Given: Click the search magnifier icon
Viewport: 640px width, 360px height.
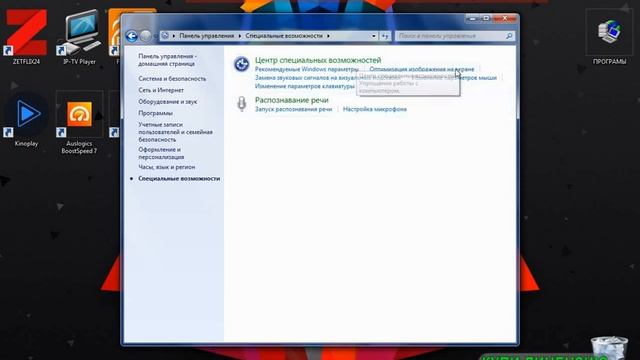Looking at the screenshot, I should [x=509, y=36].
